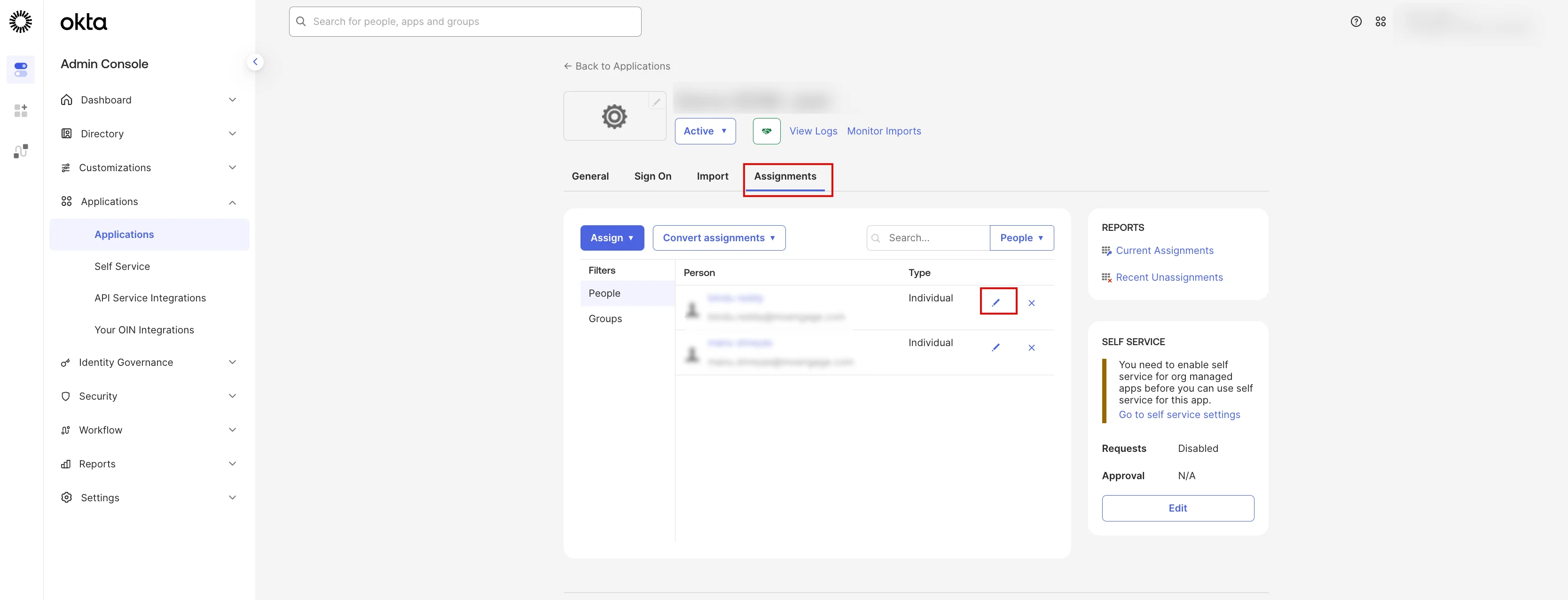Edit the first Individual person assignment
Viewport: 1568px width, 600px height.
click(x=996, y=302)
